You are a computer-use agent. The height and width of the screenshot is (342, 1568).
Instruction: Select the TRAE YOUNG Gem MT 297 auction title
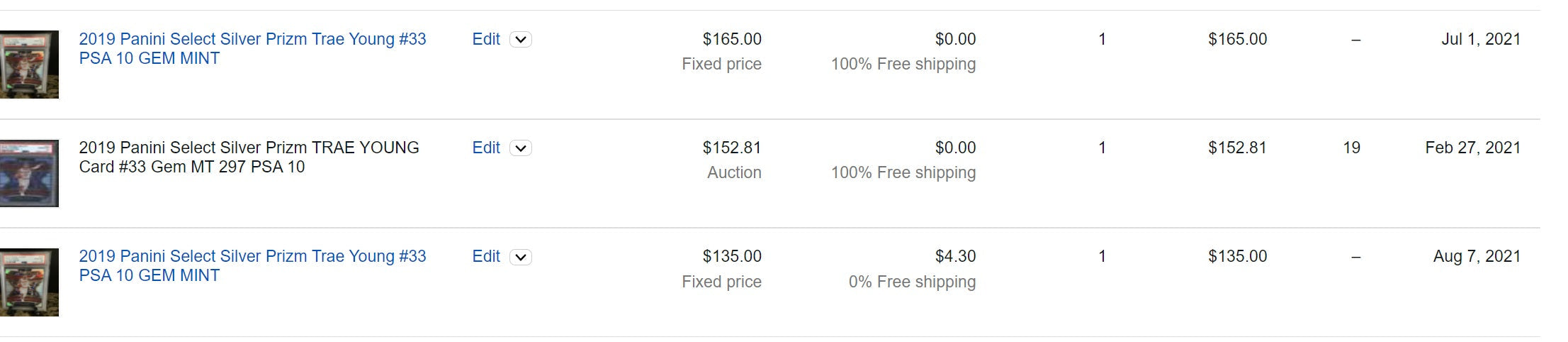point(249,157)
